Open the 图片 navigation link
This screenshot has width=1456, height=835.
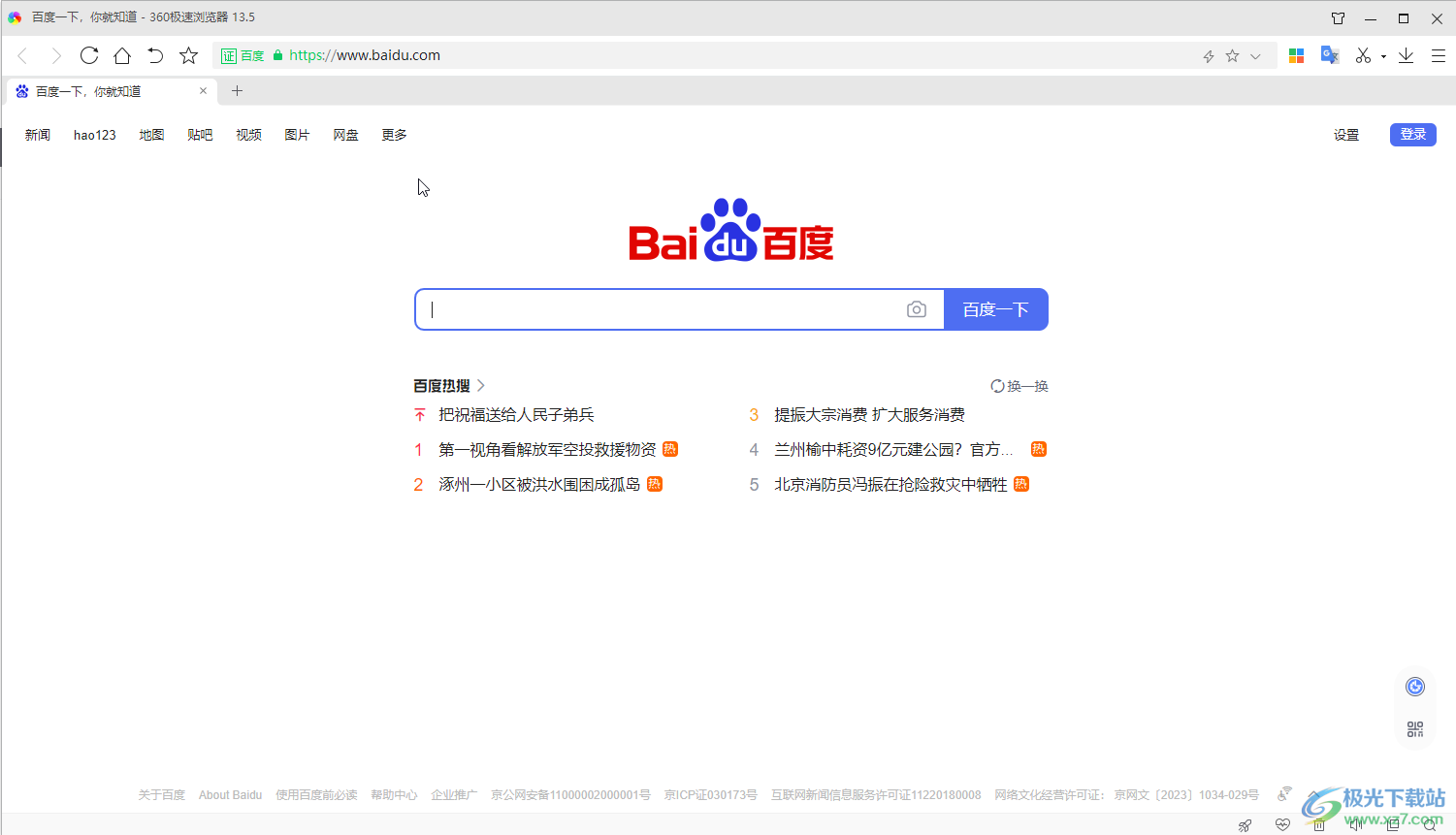click(297, 135)
